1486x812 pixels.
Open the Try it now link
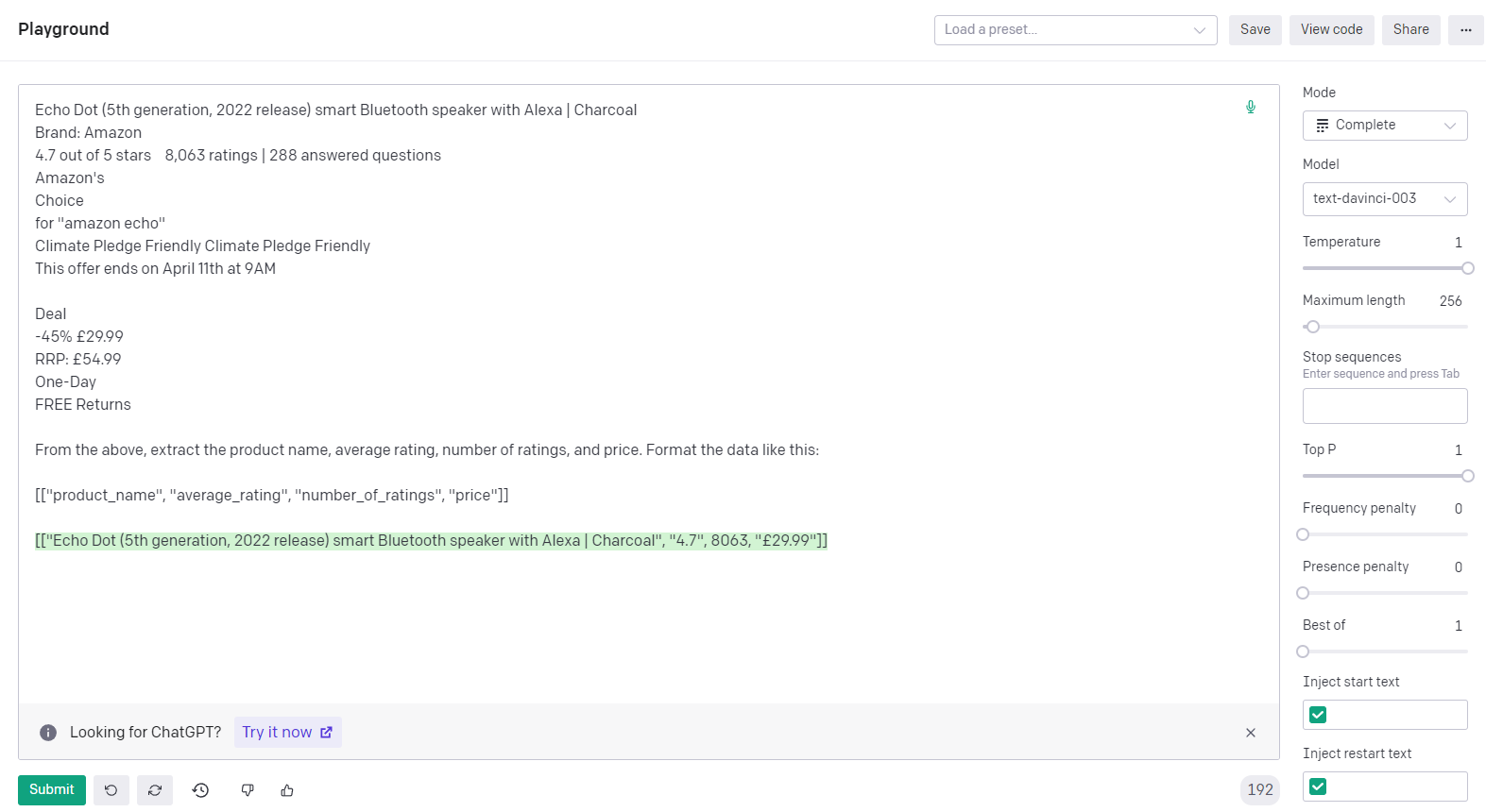(x=287, y=733)
